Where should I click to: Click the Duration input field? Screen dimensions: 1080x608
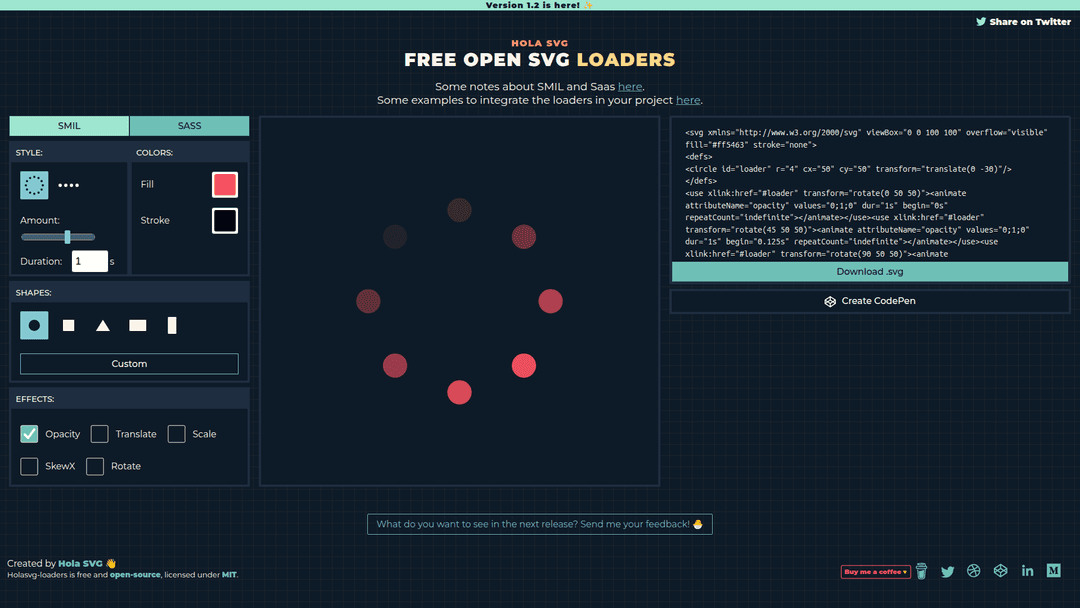(89, 261)
